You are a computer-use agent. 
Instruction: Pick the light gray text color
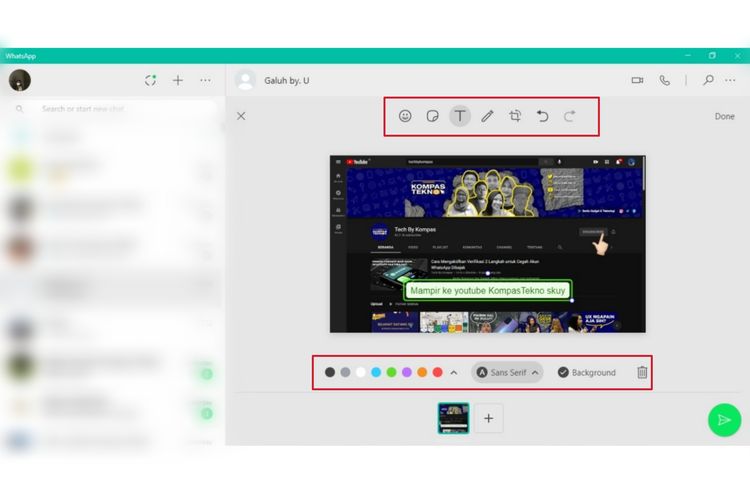(345, 372)
